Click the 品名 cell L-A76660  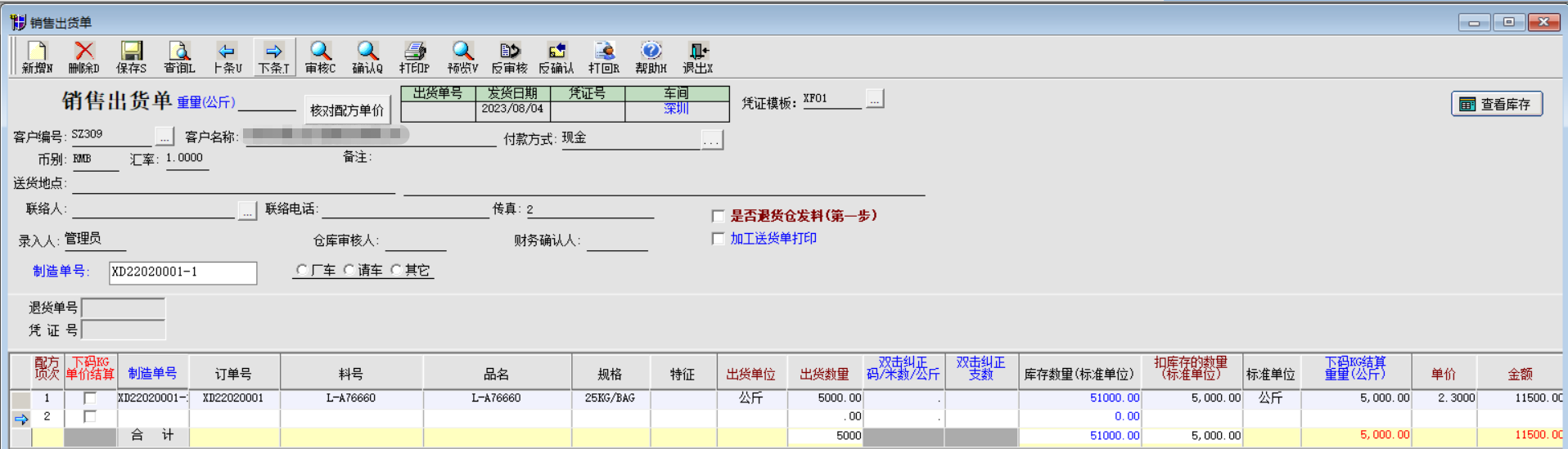coord(496,398)
